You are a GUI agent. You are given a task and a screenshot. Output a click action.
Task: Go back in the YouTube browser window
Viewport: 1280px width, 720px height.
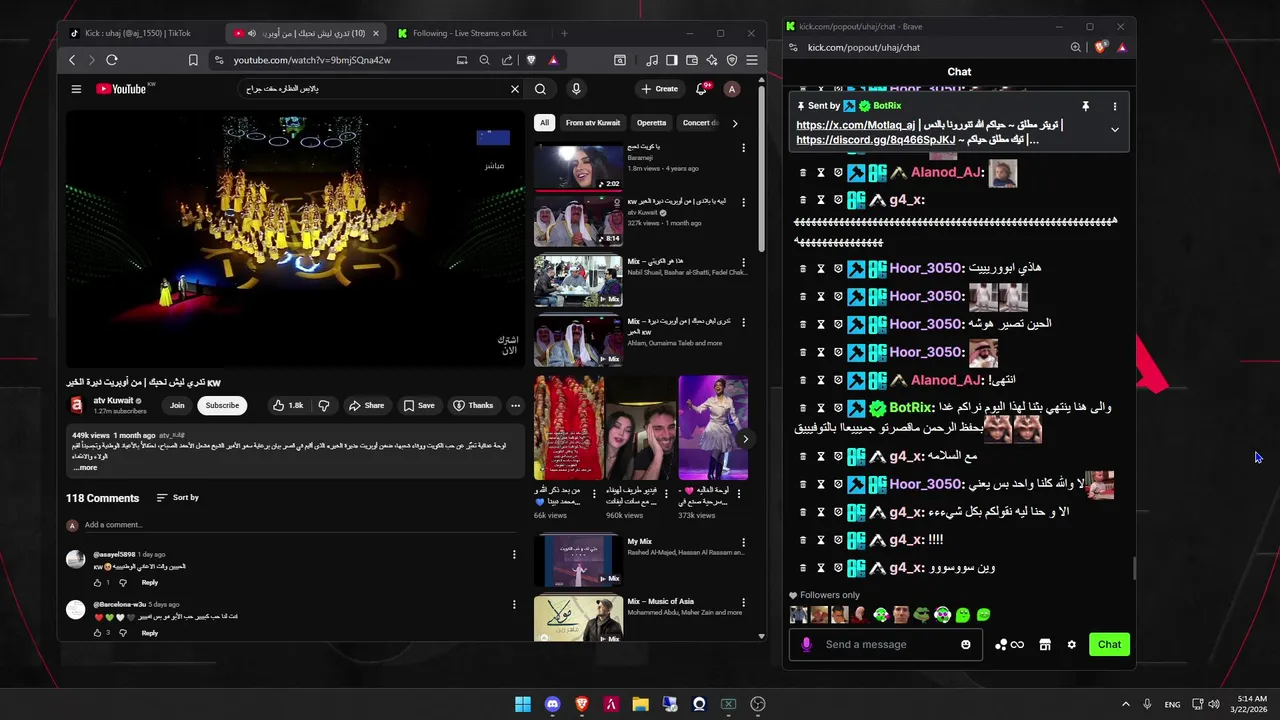pos(72,60)
